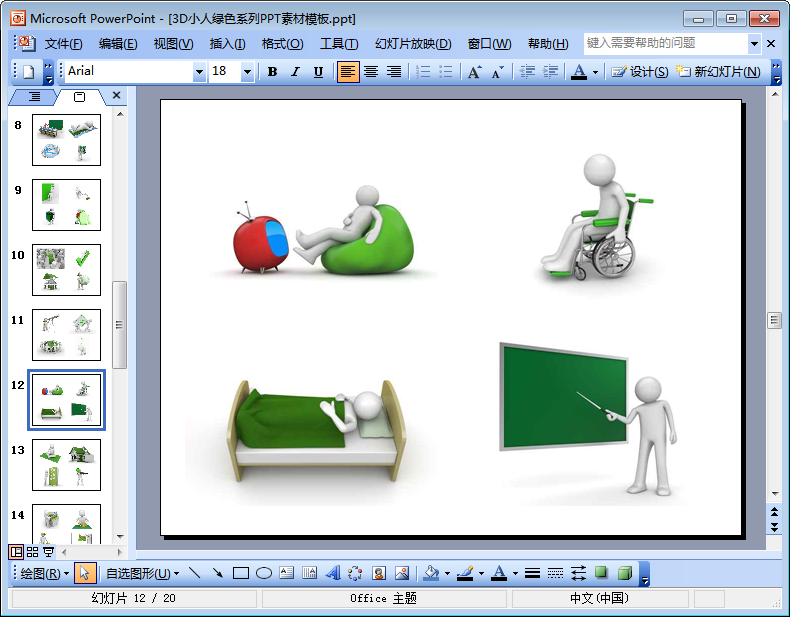Click the 新幻灯片(N) button
Viewport: 790px width, 617px height.
718,72
